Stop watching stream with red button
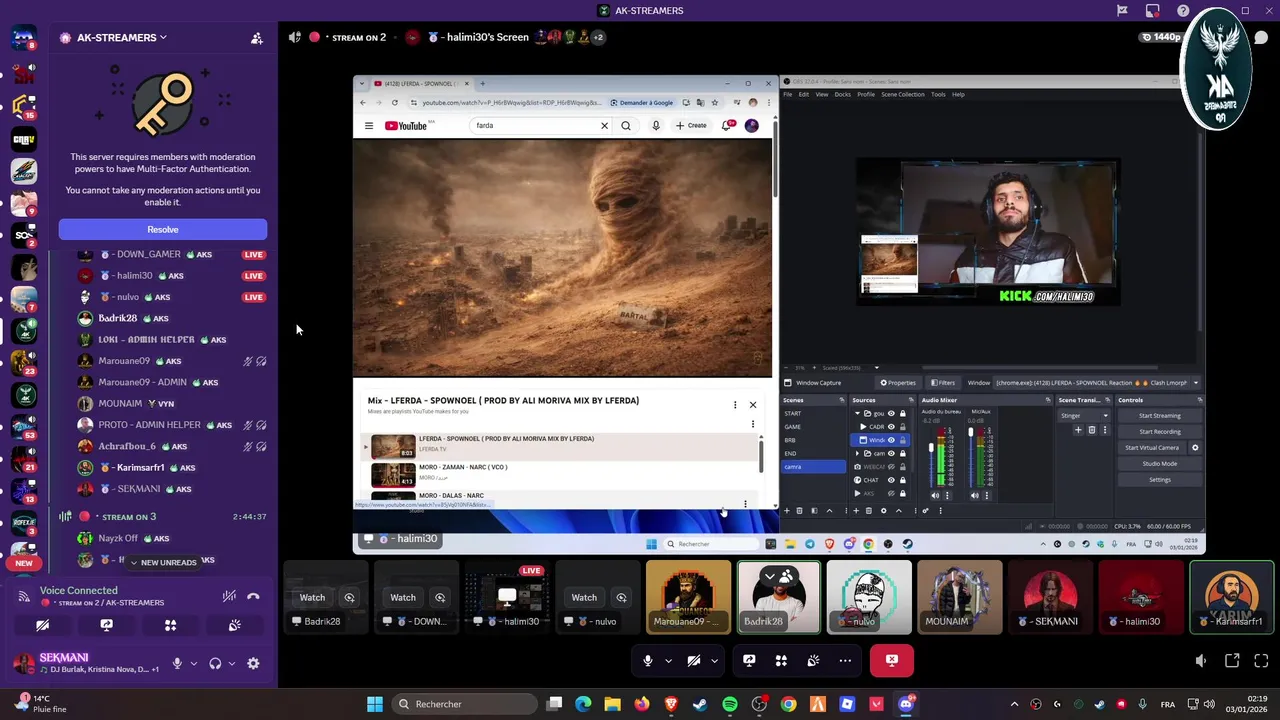The width and height of the screenshot is (1280, 720). pyautogui.click(x=891, y=660)
